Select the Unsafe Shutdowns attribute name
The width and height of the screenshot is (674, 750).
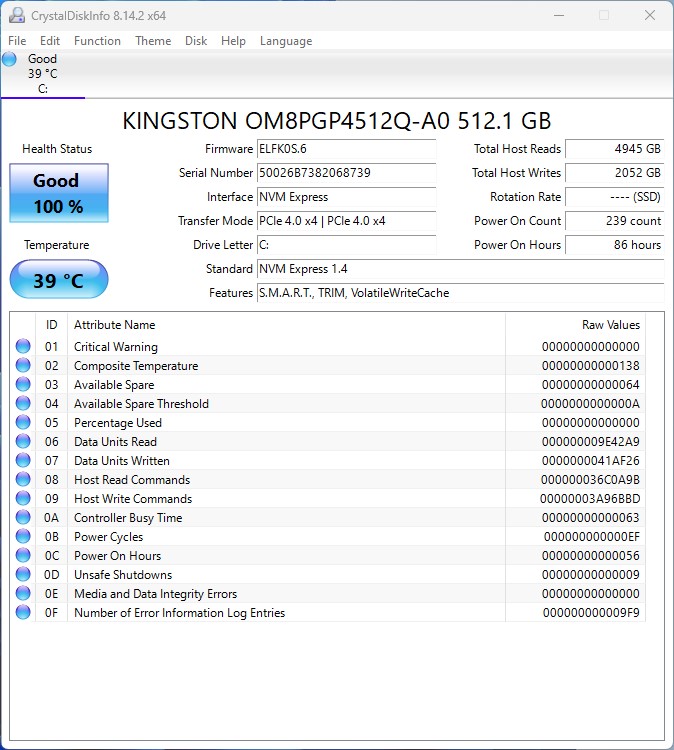click(123, 574)
